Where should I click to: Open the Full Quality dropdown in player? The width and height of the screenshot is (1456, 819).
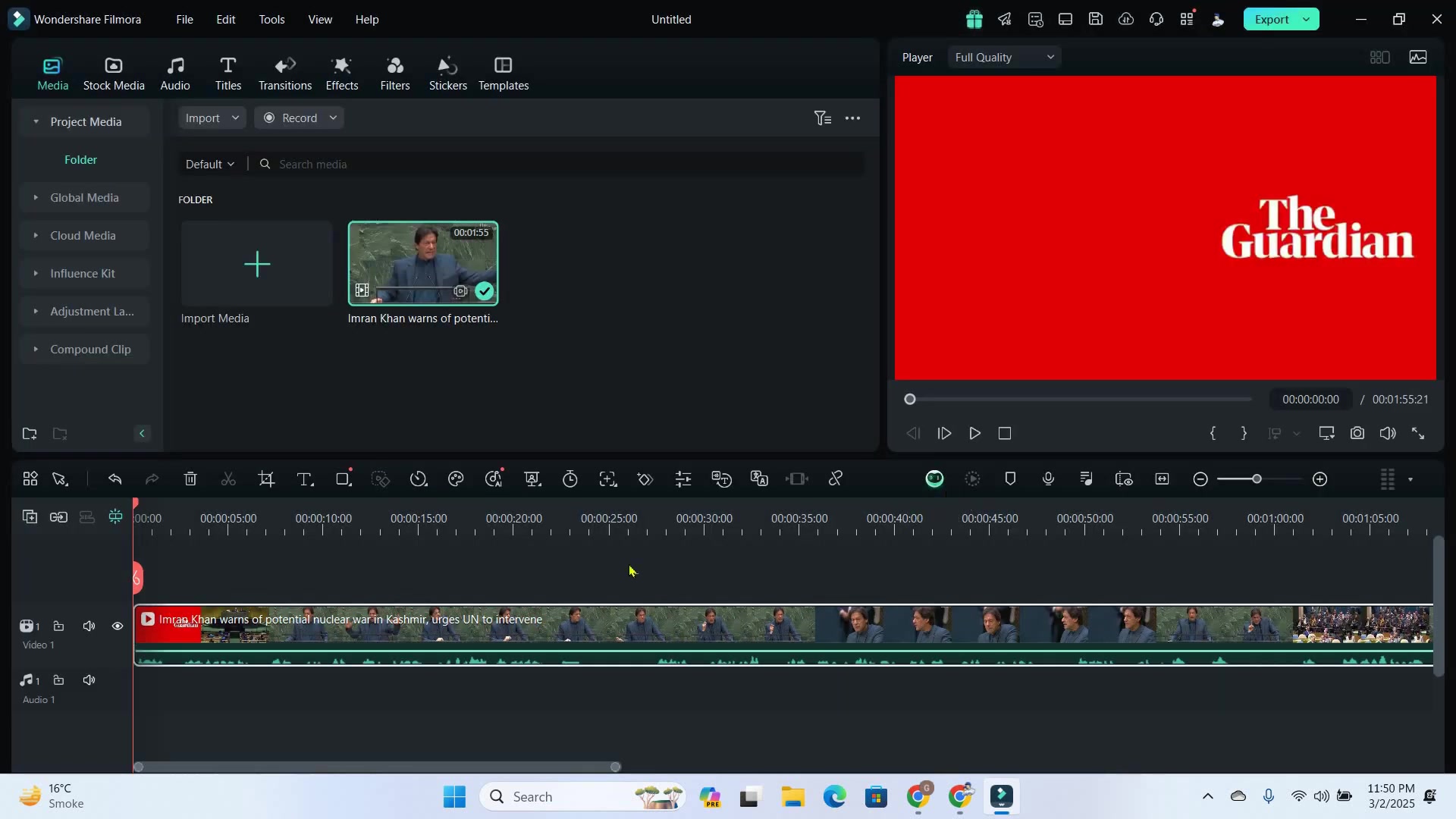coord(1005,58)
